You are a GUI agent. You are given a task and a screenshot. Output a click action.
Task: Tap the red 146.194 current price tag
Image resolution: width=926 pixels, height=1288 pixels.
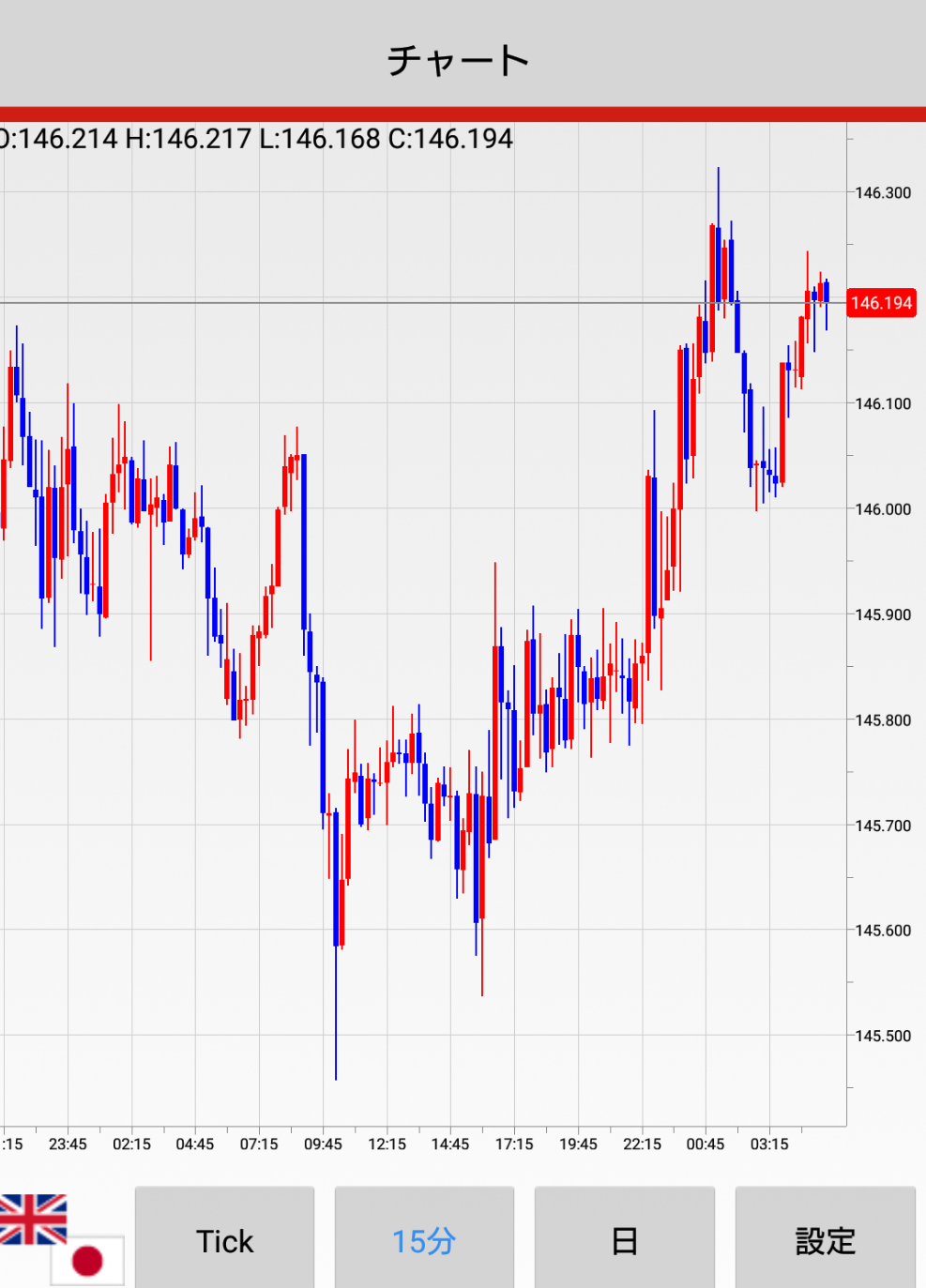pyautogui.click(x=881, y=303)
